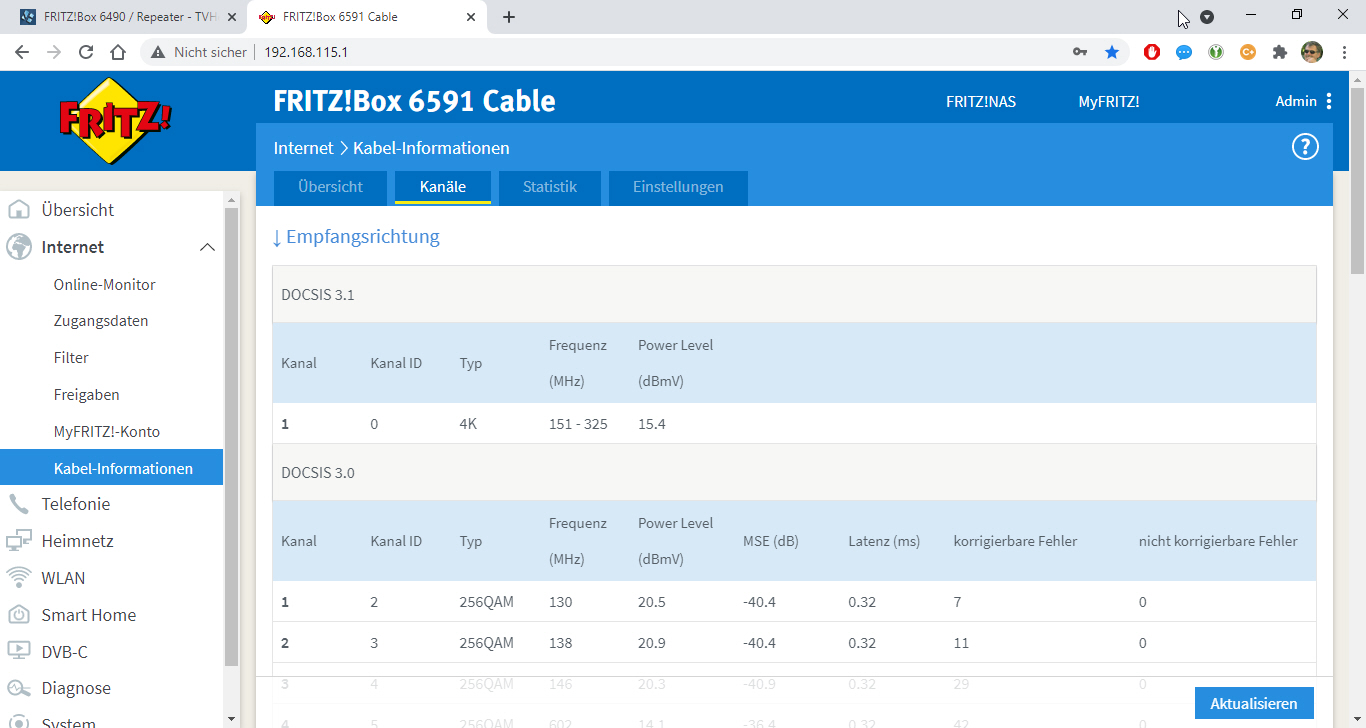1366x728 pixels.
Task: Click the orange C extension icon
Action: (x=1248, y=52)
